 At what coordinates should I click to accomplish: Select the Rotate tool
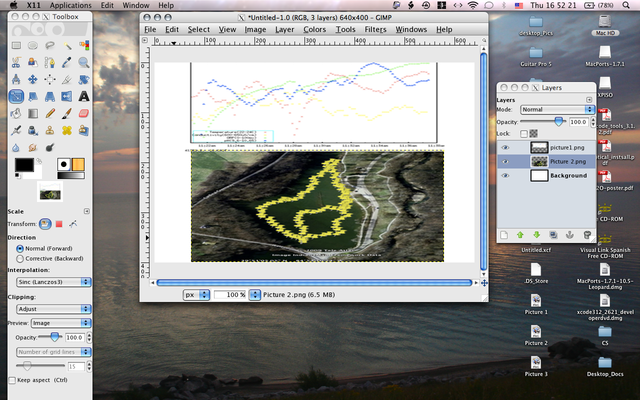[84, 79]
